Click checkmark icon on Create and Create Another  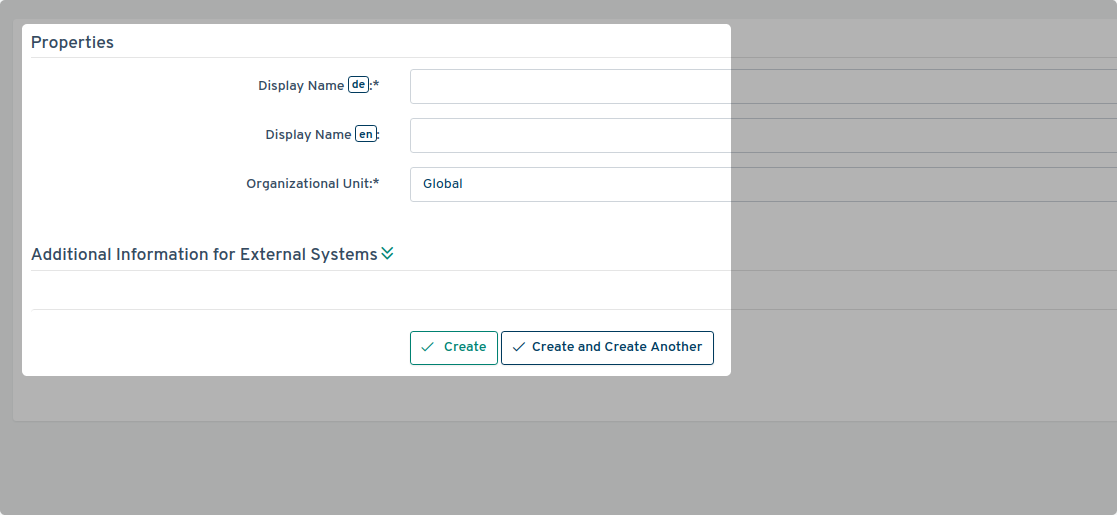click(x=518, y=347)
